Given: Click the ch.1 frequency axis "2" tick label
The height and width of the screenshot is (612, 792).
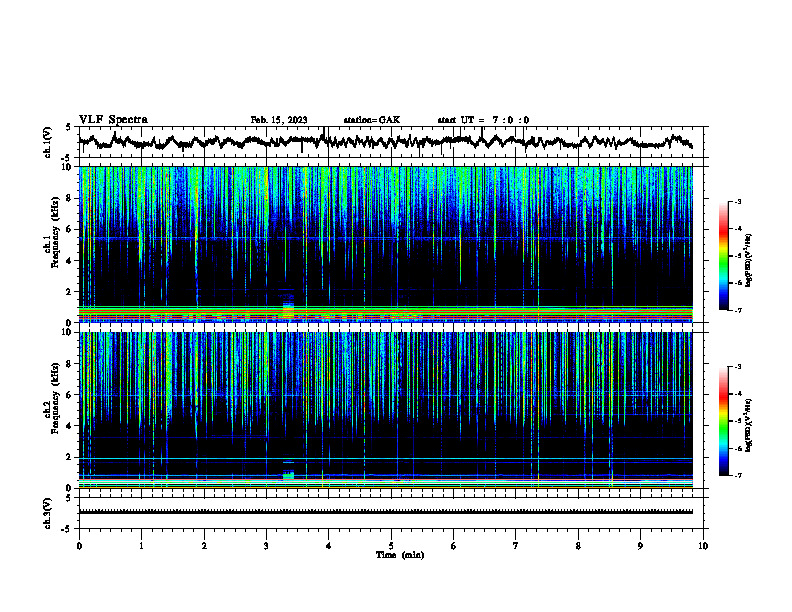Looking at the screenshot, I should (x=70, y=292).
